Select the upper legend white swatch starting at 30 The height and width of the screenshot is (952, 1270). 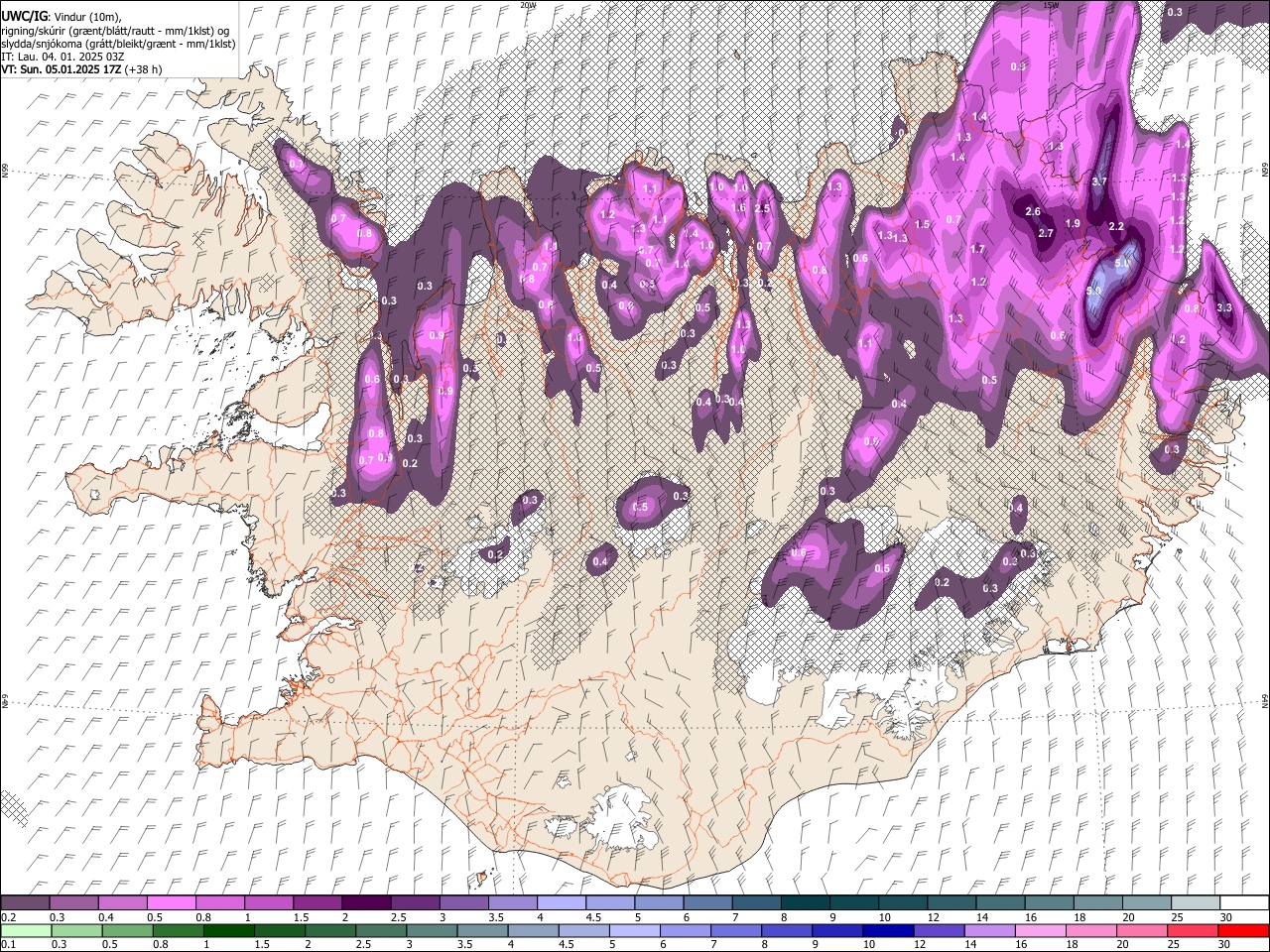1243,903
